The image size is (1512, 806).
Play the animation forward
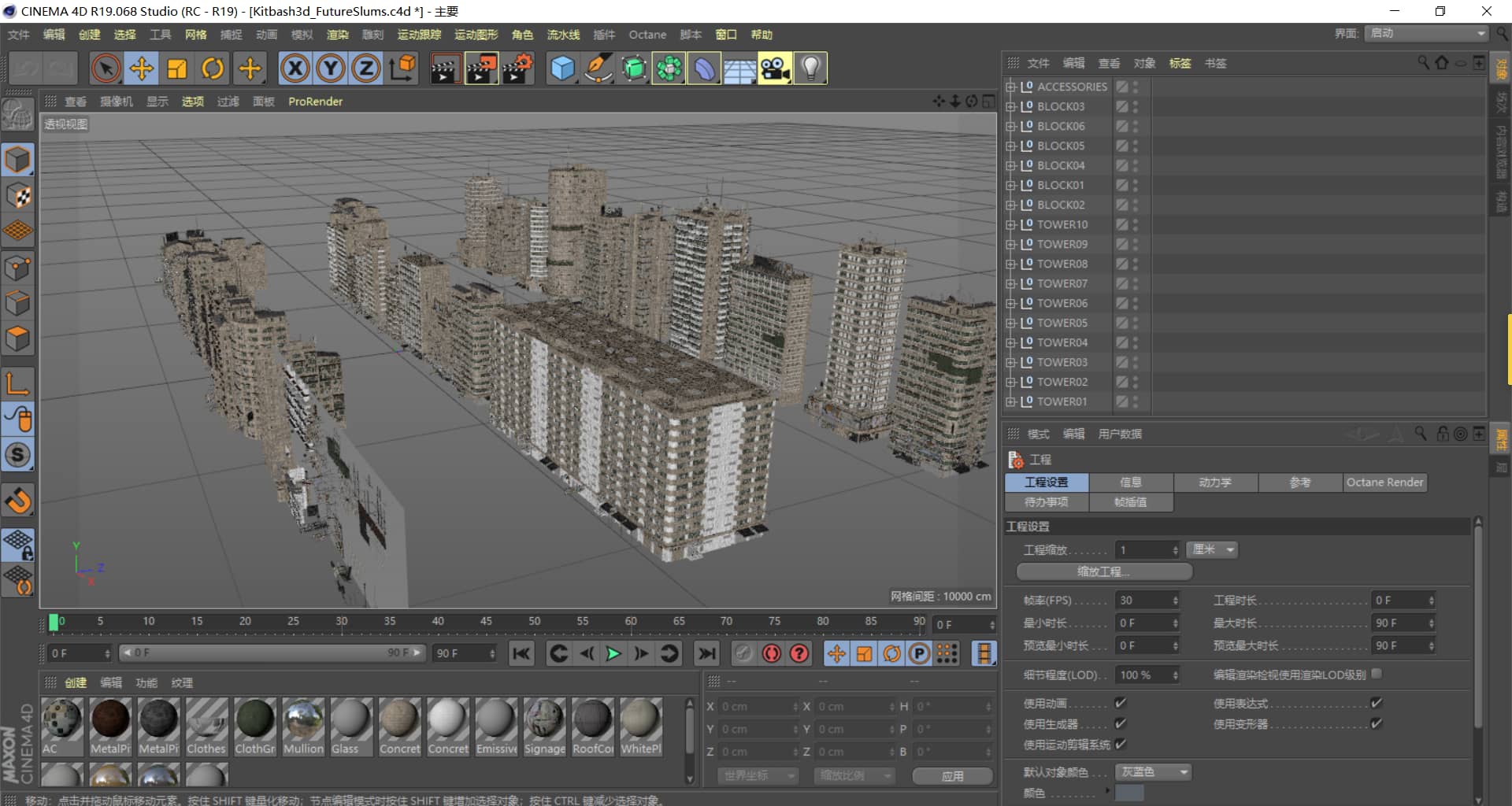pyautogui.click(x=613, y=653)
